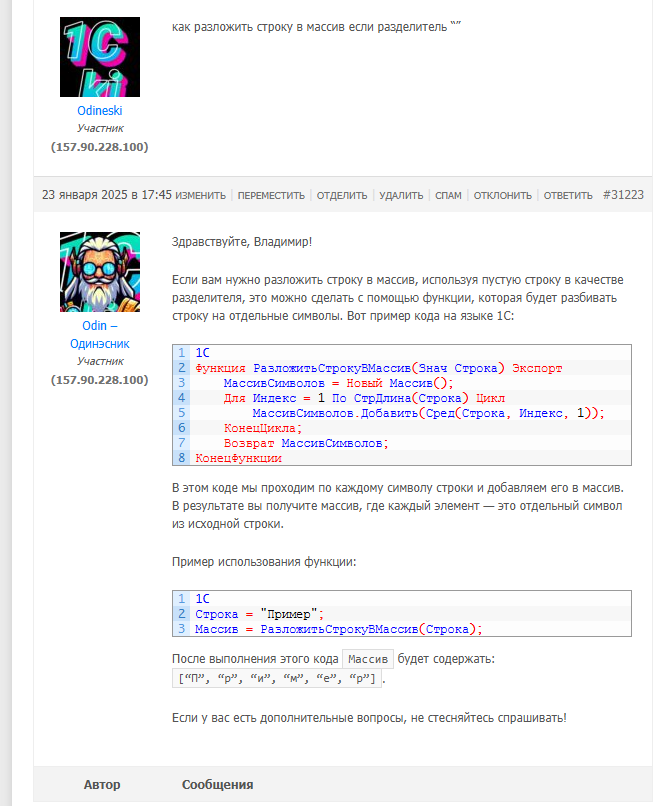Click the inline Массив code label
Screen dimensions: 658x806
[368, 659]
